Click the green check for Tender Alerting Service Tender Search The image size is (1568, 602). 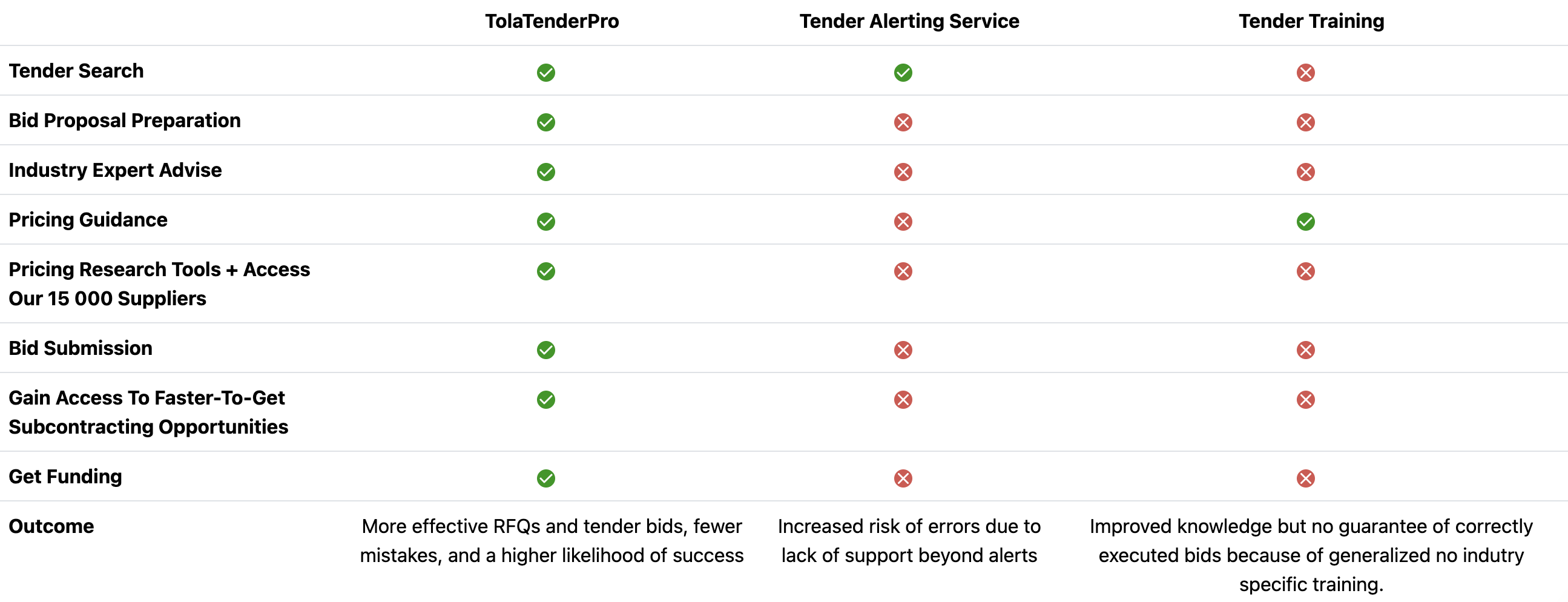click(x=903, y=73)
